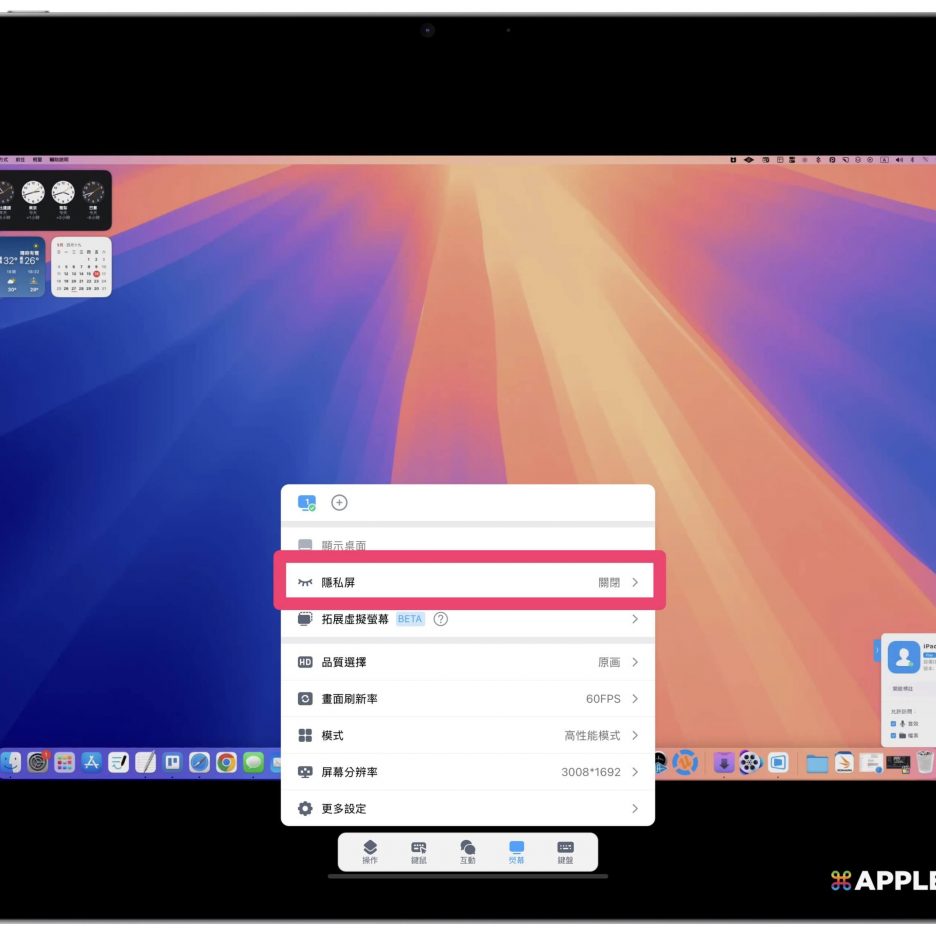
Task: Click the help icon beside the BETA badge
Action: [441, 619]
